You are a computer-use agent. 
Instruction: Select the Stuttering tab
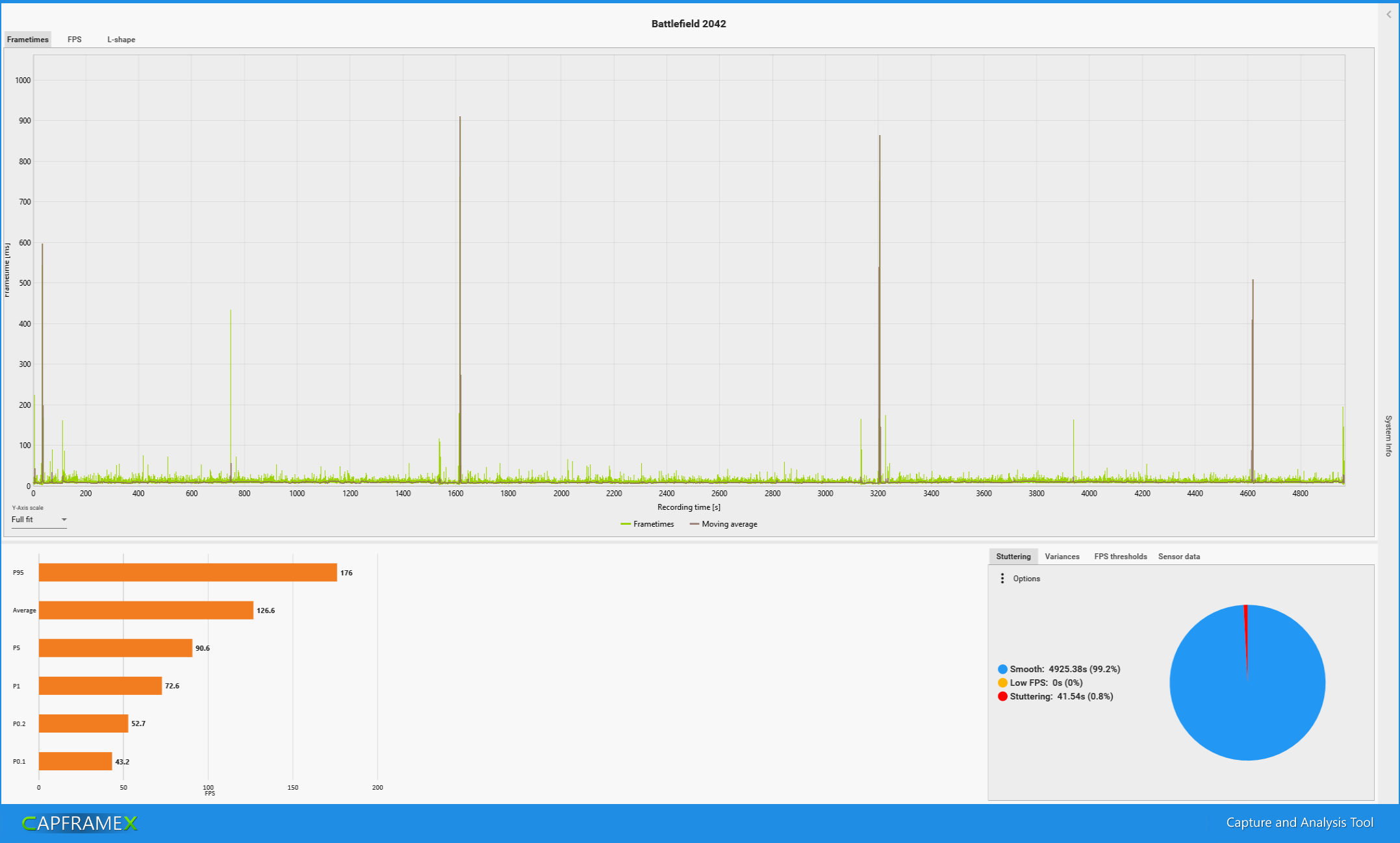point(1013,557)
